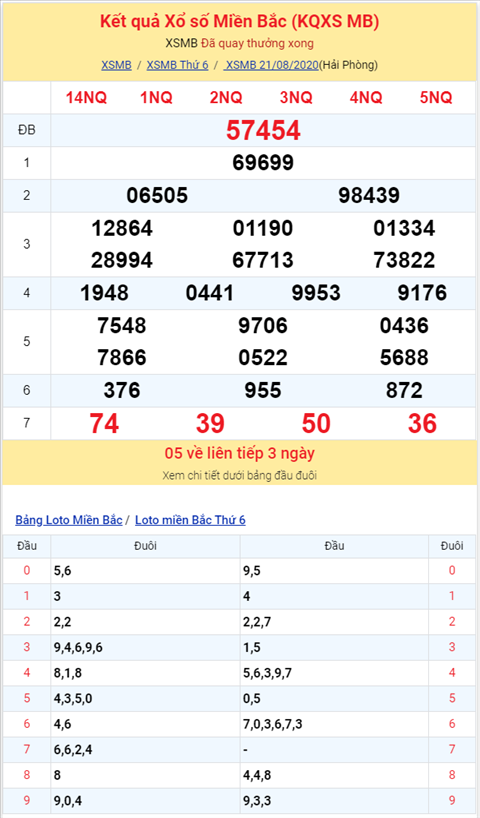
Task: Click seventh prize number 50
Action: click(x=316, y=424)
